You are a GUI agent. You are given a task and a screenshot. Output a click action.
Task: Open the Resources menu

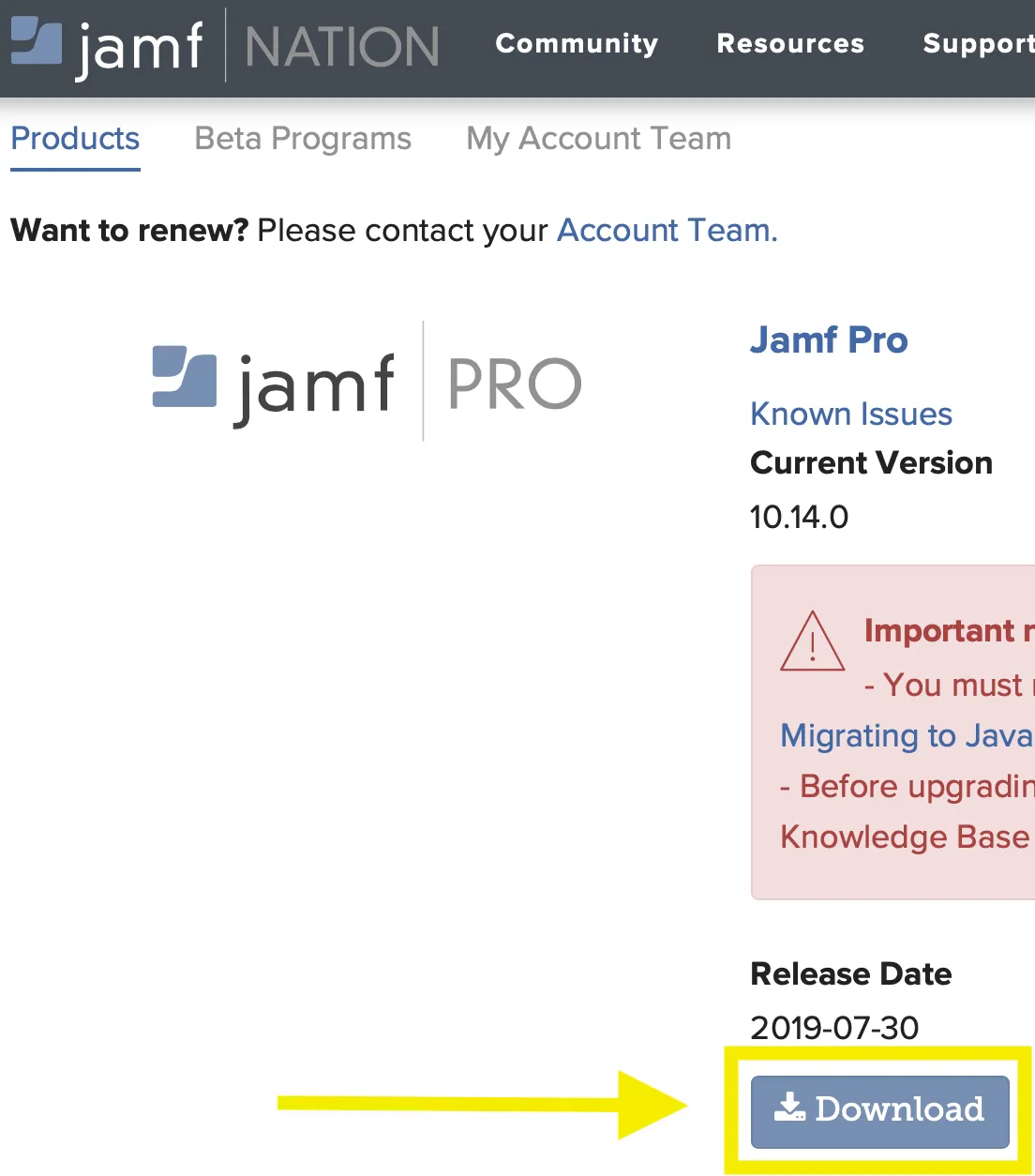click(790, 44)
